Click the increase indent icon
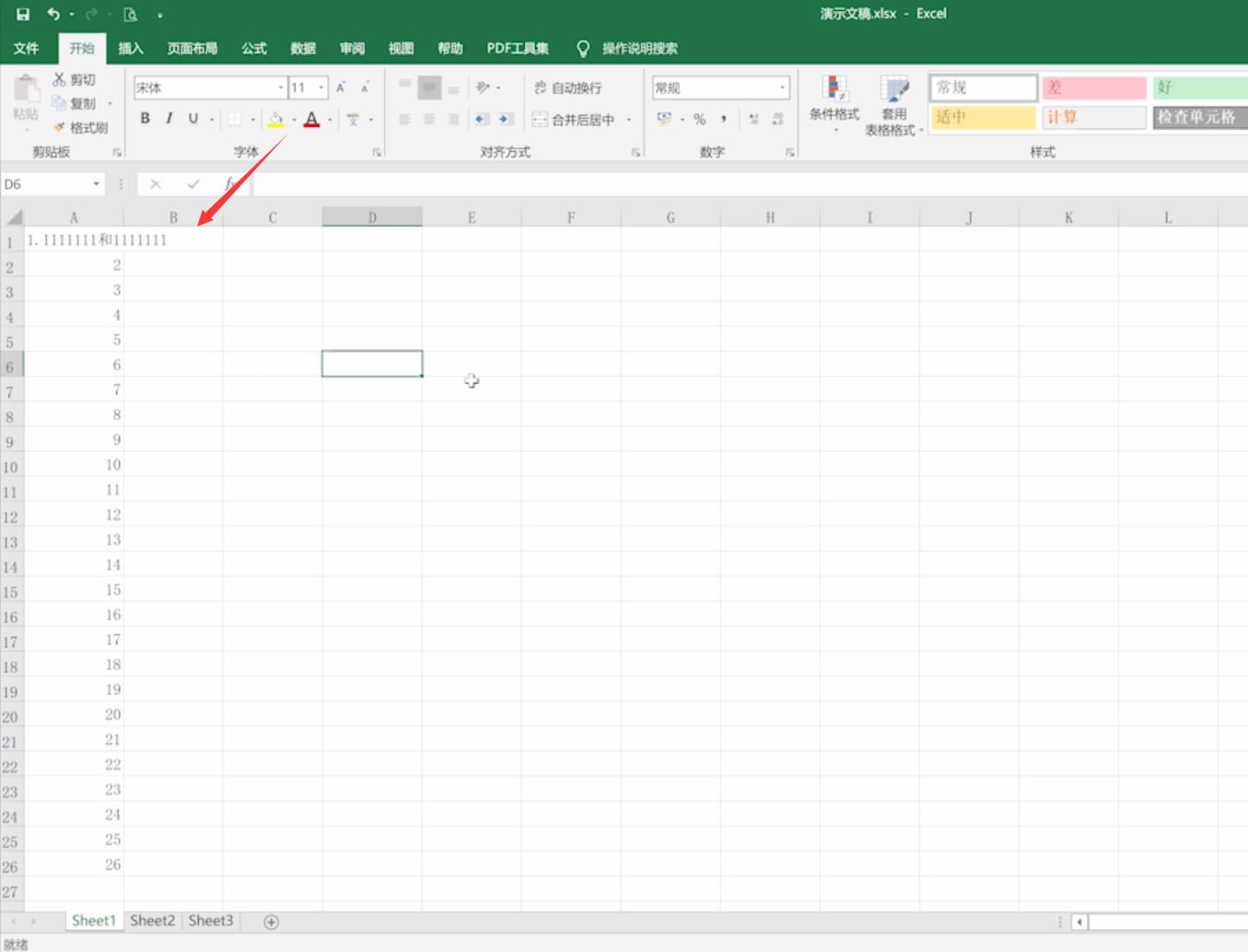The width and height of the screenshot is (1248, 952). [506, 119]
